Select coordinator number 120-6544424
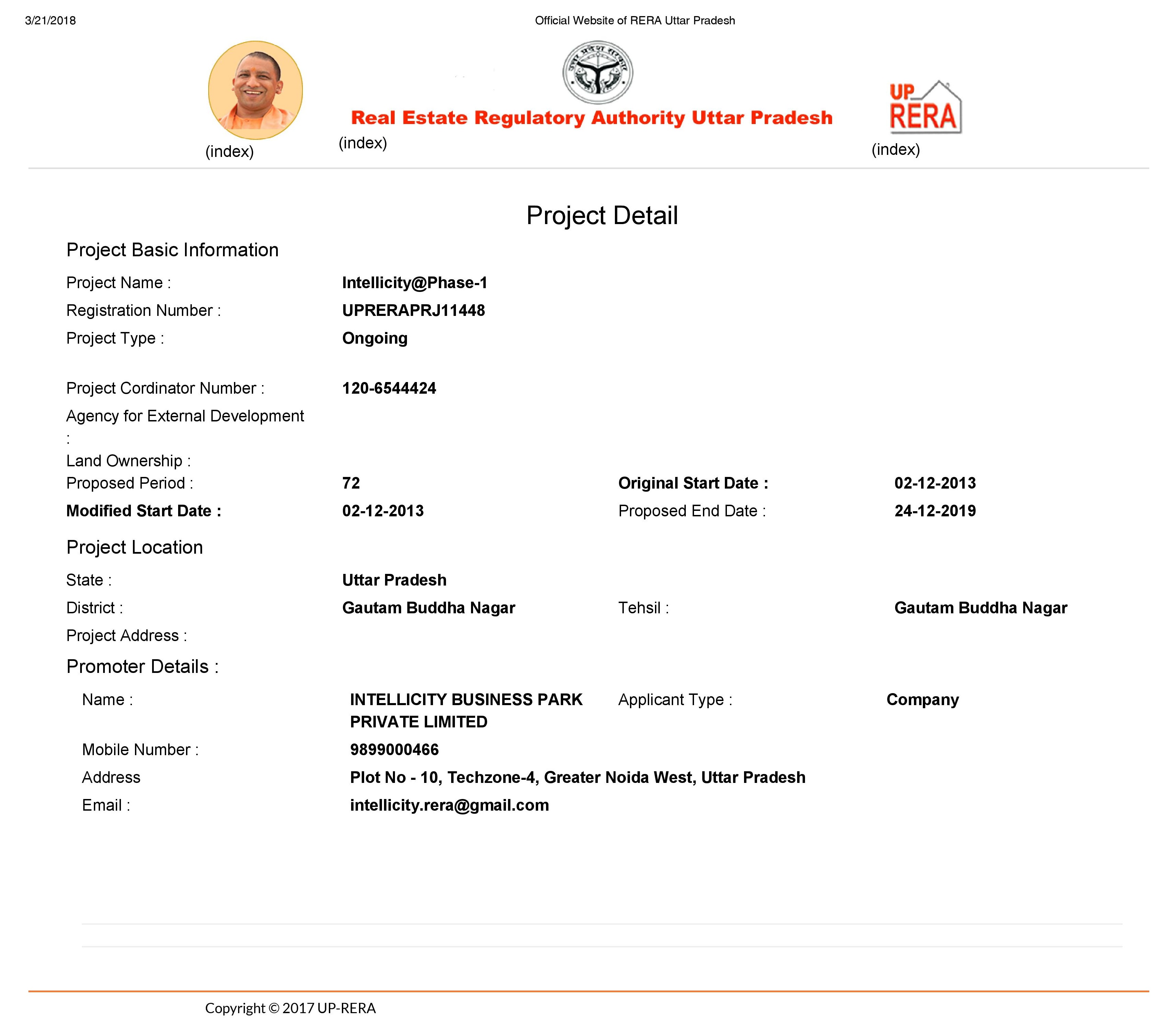Image resolution: width=1176 pixels, height=1020 pixels. click(x=389, y=388)
